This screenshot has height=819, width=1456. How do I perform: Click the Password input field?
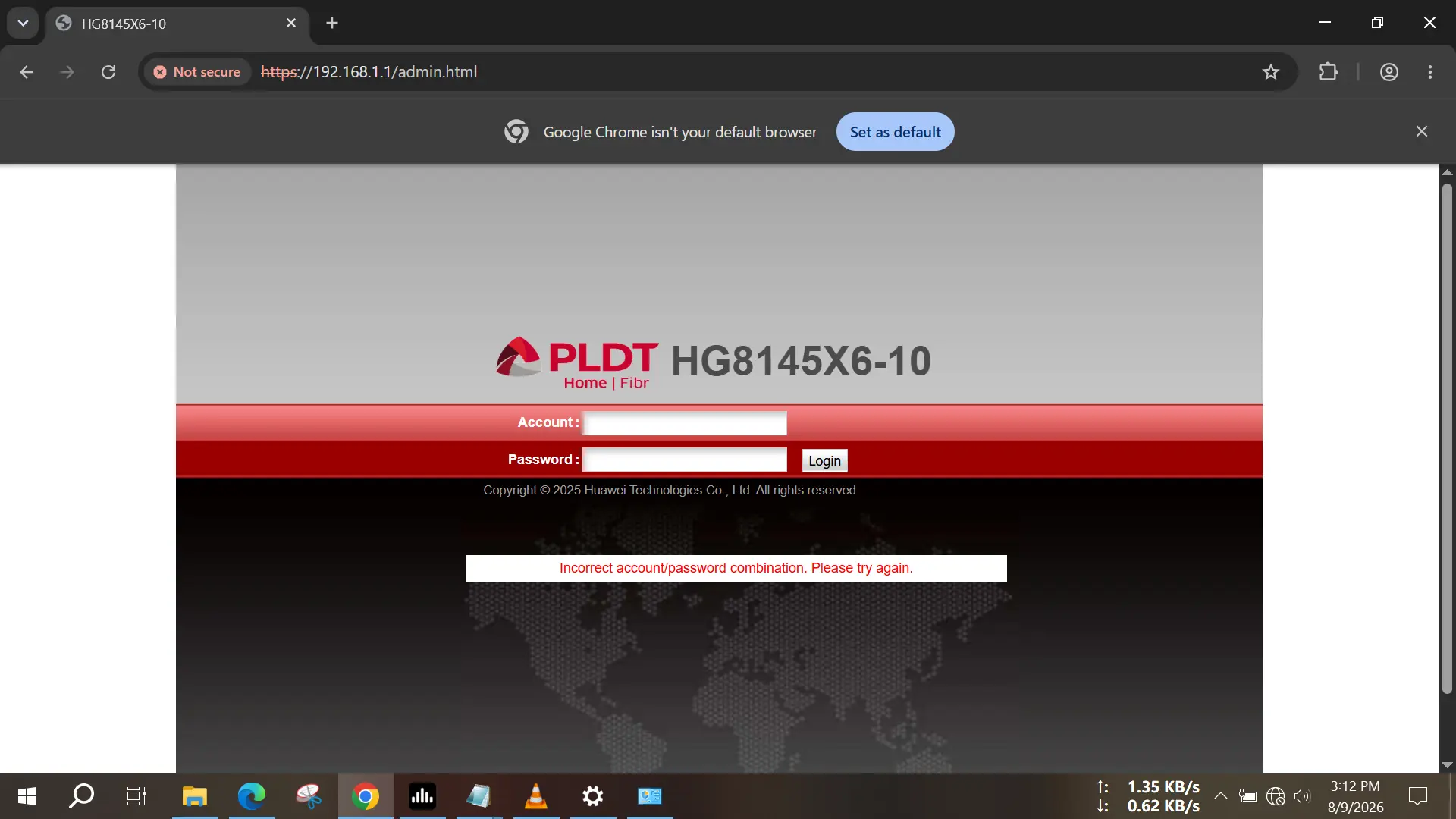(685, 460)
